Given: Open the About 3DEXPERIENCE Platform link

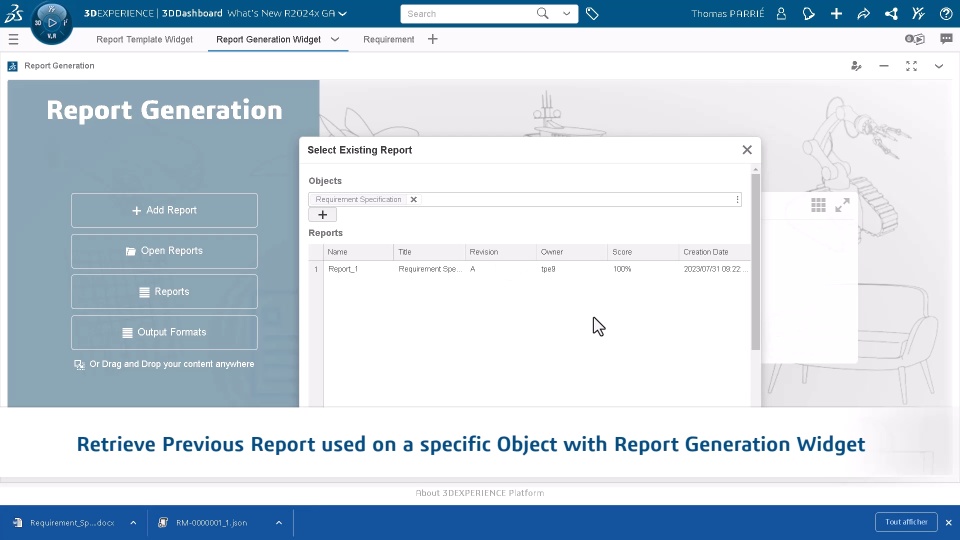Looking at the screenshot, I should click(x=480, y=493).
